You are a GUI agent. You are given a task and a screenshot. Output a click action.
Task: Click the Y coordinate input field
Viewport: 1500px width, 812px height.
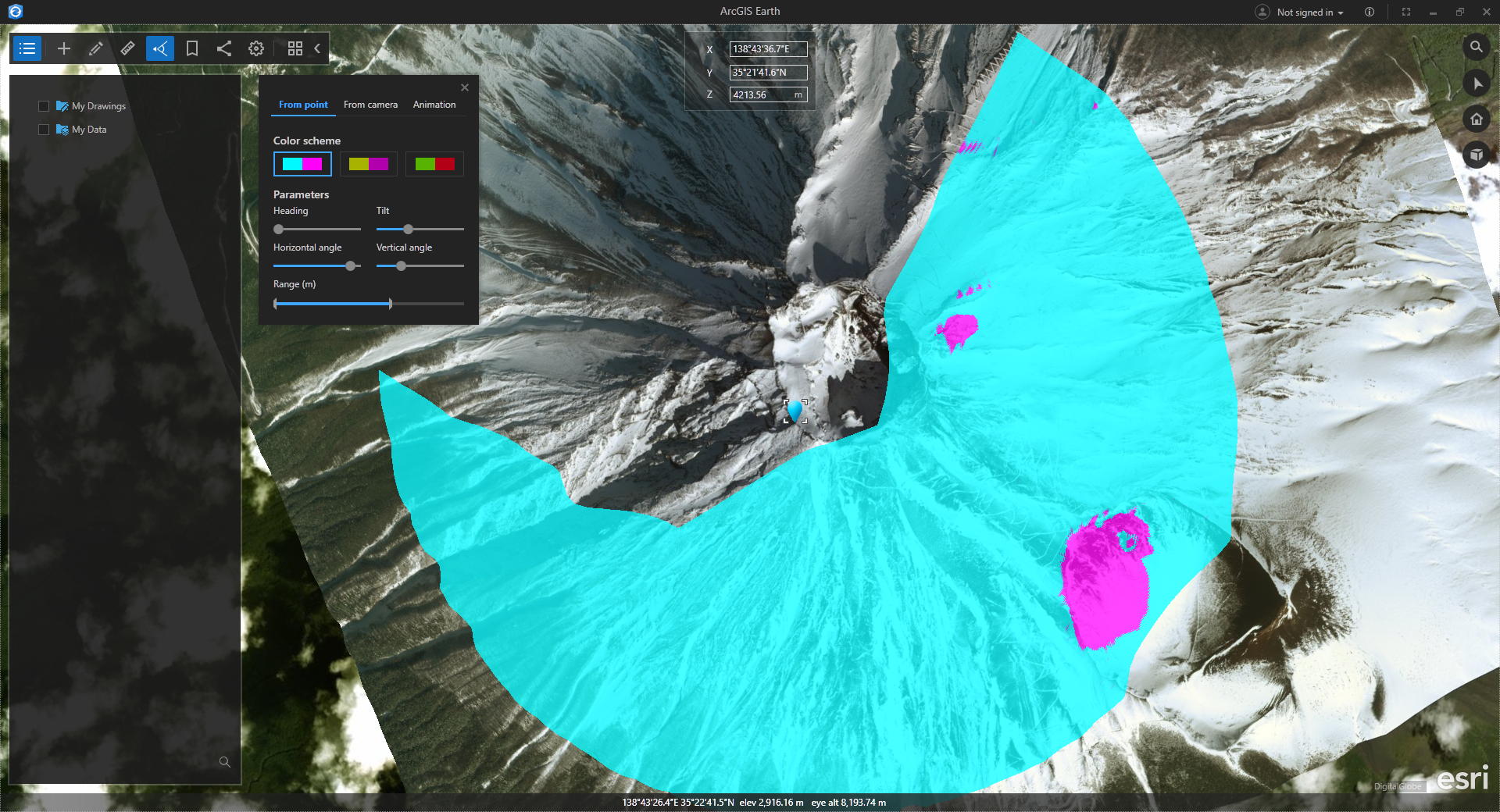point(768,73)
